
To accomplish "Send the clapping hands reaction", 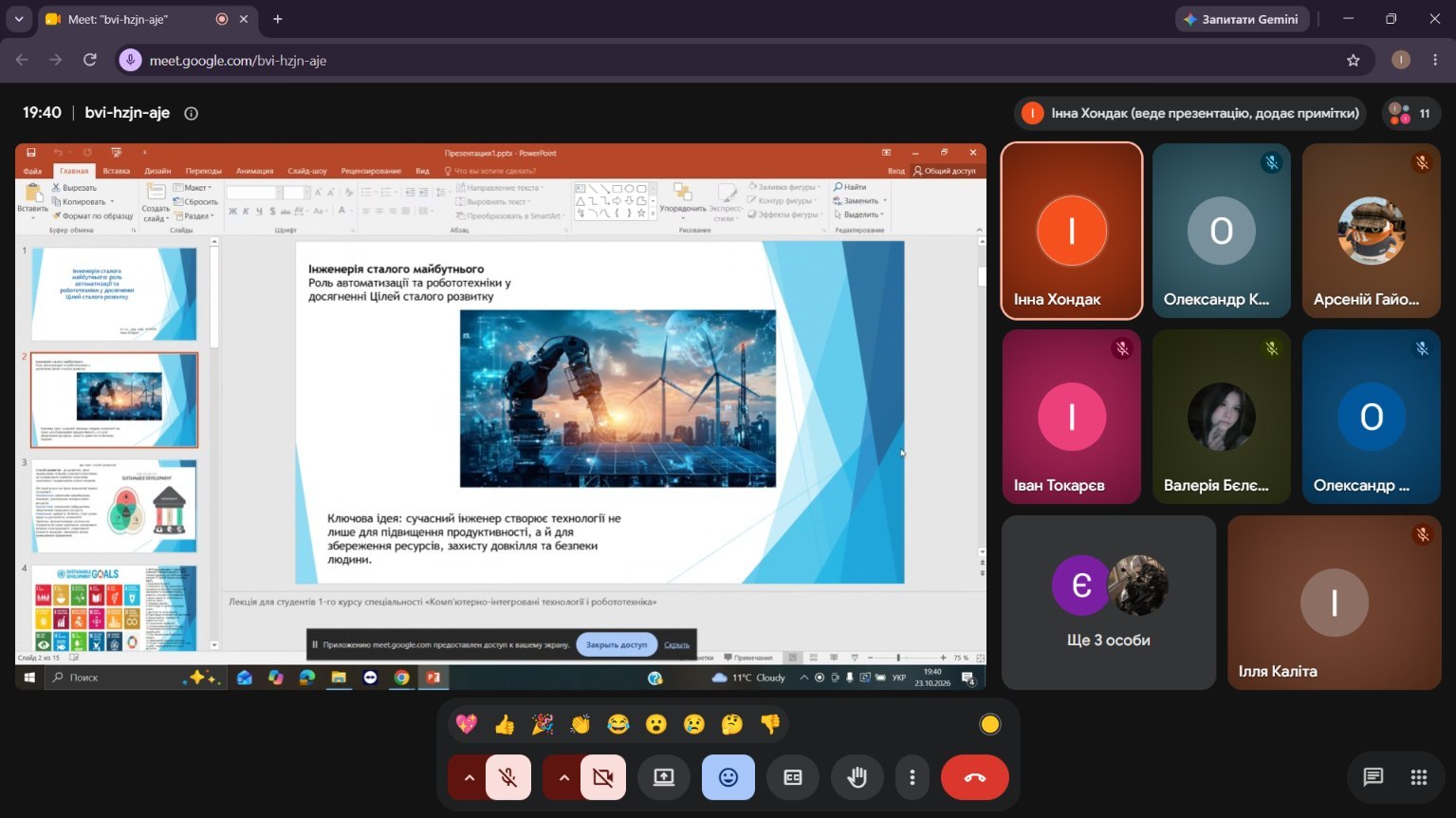I will coord(581,725).
